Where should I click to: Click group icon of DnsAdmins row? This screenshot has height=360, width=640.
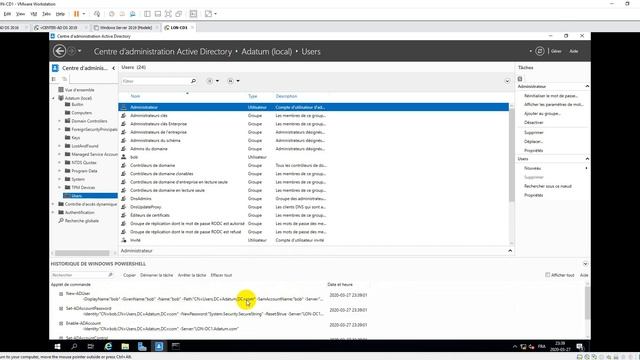point(124,198)
